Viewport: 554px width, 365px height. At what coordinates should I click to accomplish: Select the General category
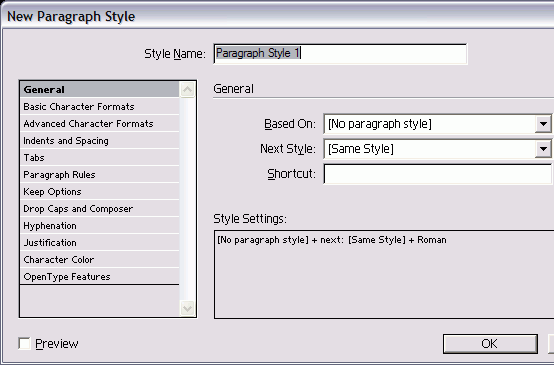click(100, 89)
